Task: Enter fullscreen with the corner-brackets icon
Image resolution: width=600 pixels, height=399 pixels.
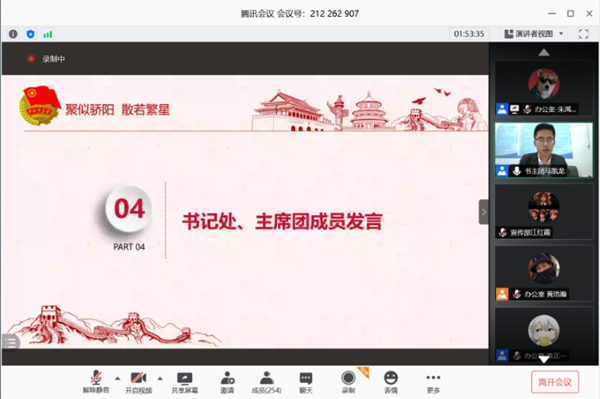Action: 583,34
